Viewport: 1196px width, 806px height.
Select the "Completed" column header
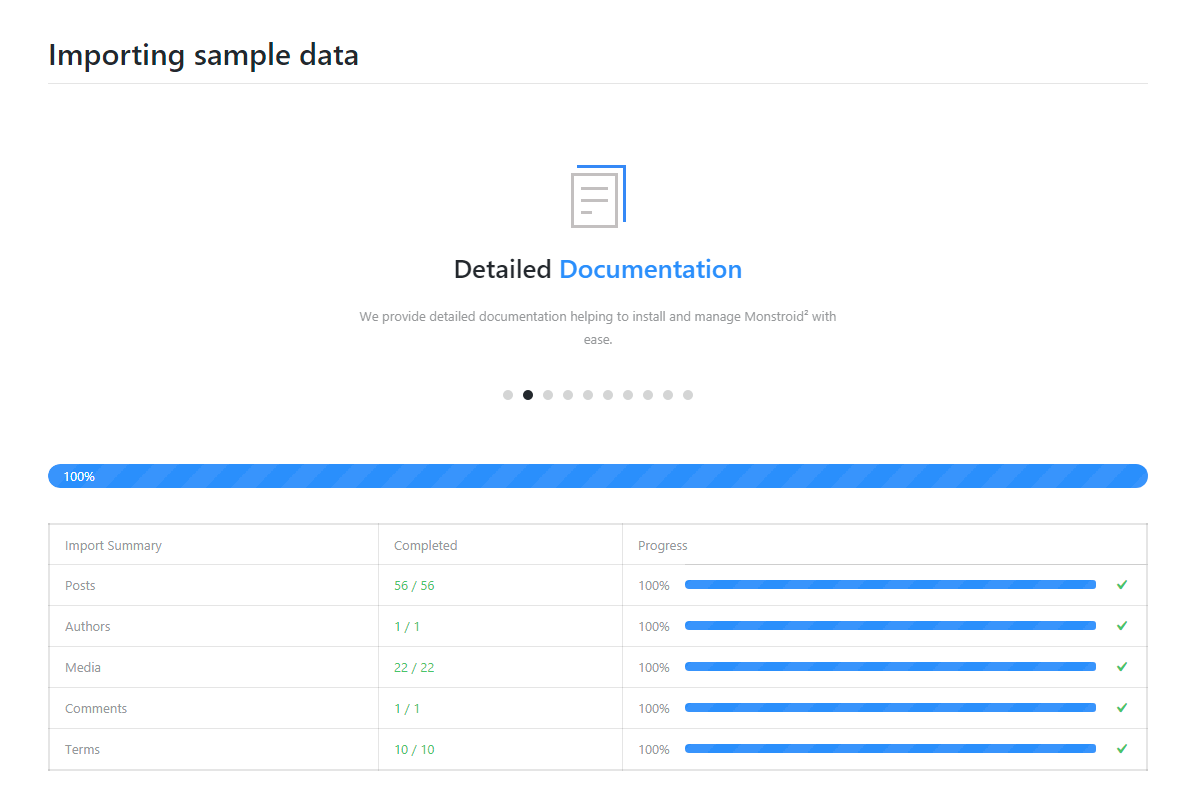point(425,545)
